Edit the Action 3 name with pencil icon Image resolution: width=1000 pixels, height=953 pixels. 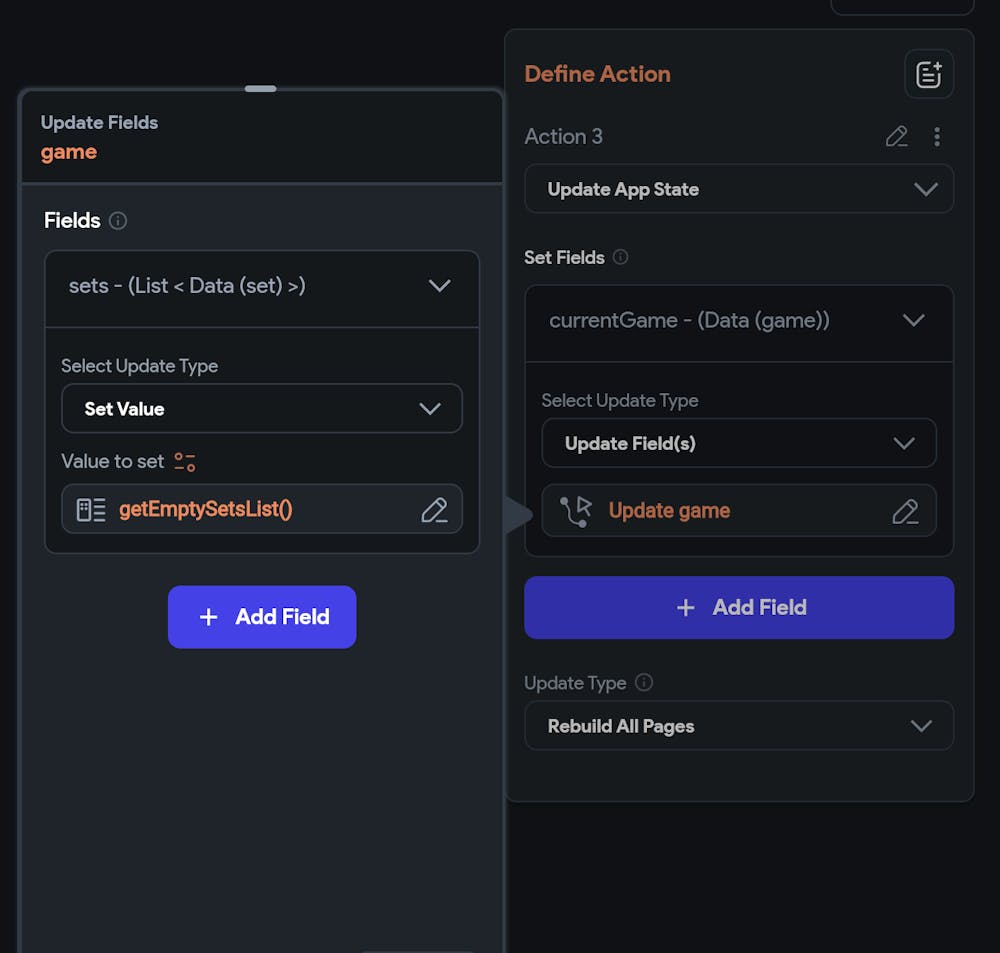tap(897, 137)
